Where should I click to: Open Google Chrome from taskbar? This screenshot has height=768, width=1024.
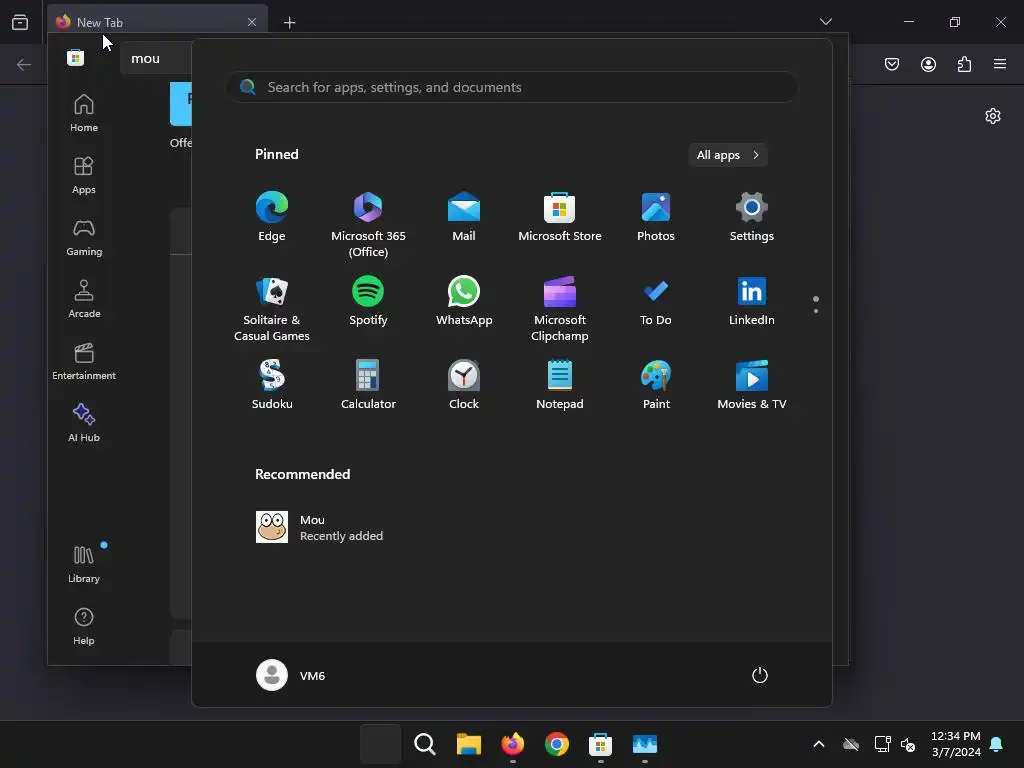(x=556, y=744)
